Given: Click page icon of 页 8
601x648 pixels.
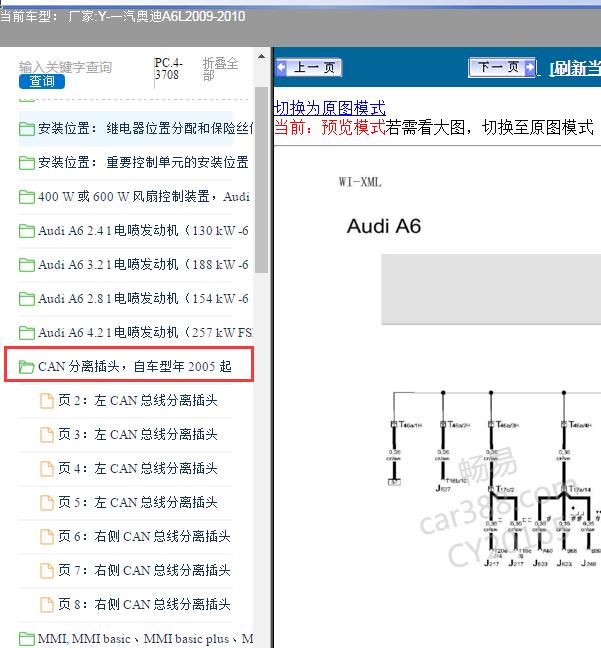Looking at the screenshot, I should click(x=47, y=604).
